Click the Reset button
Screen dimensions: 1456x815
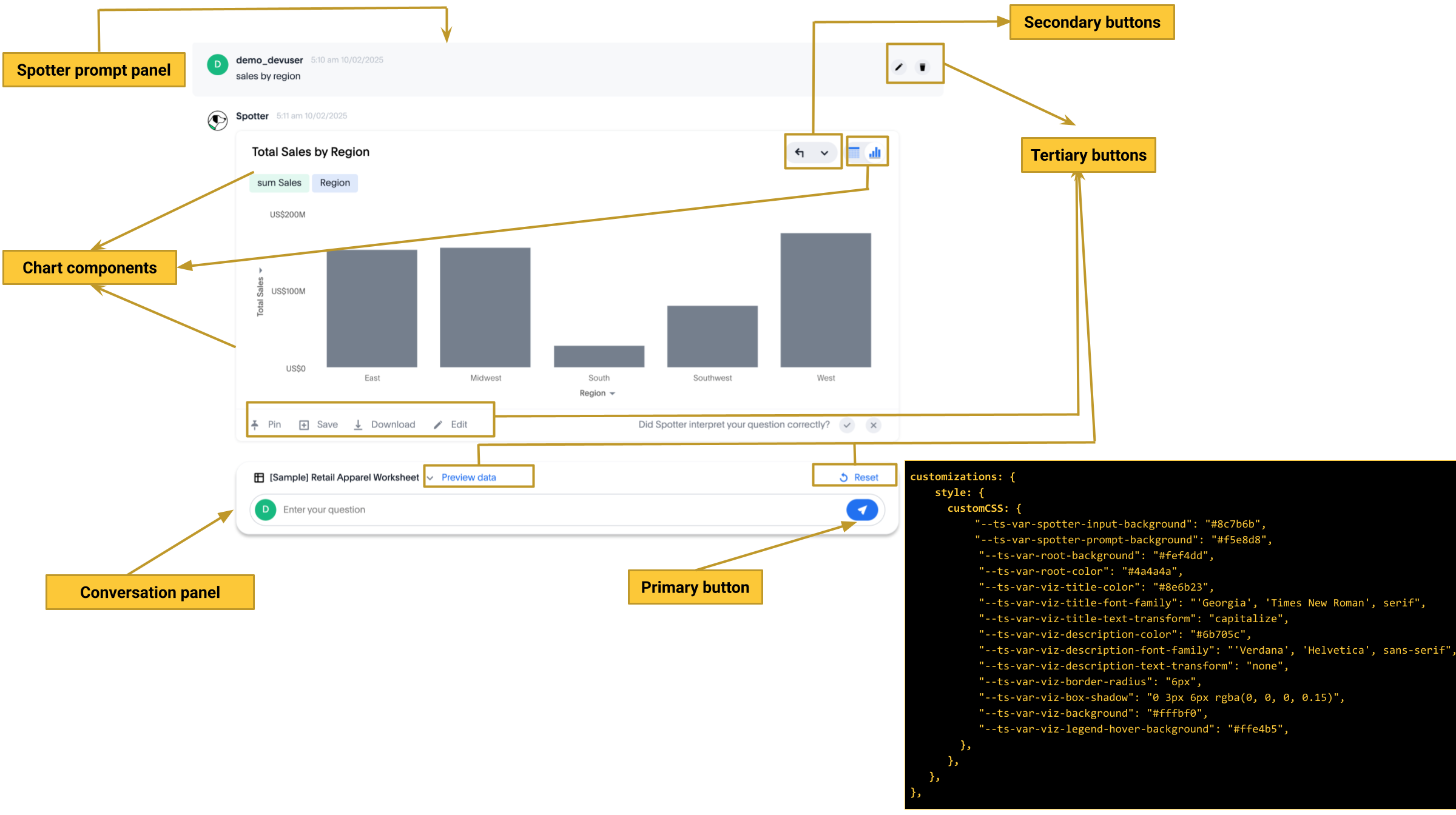859,478
